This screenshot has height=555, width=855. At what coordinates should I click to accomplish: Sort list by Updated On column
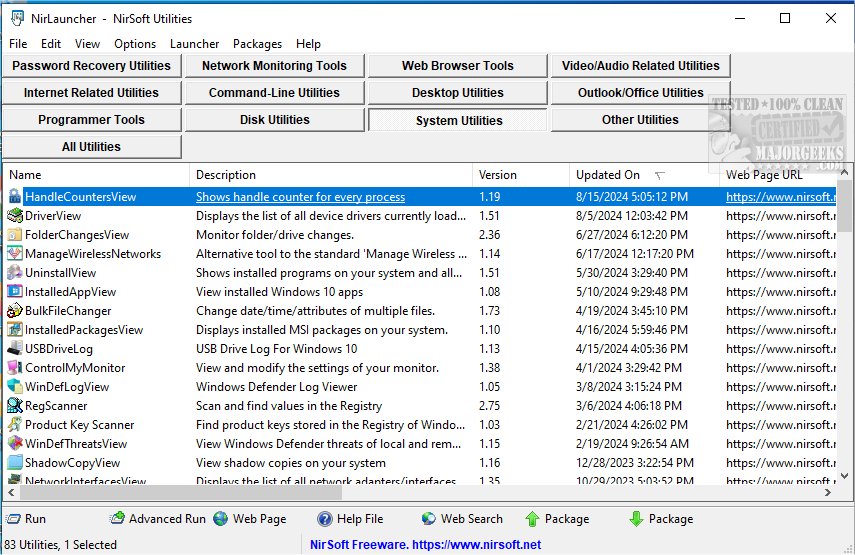(x=608, y=175)
